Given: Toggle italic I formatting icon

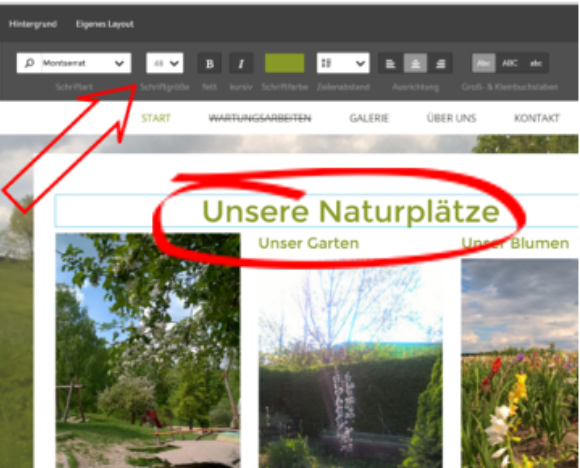Looking at the screenshot, I should 241,63.
